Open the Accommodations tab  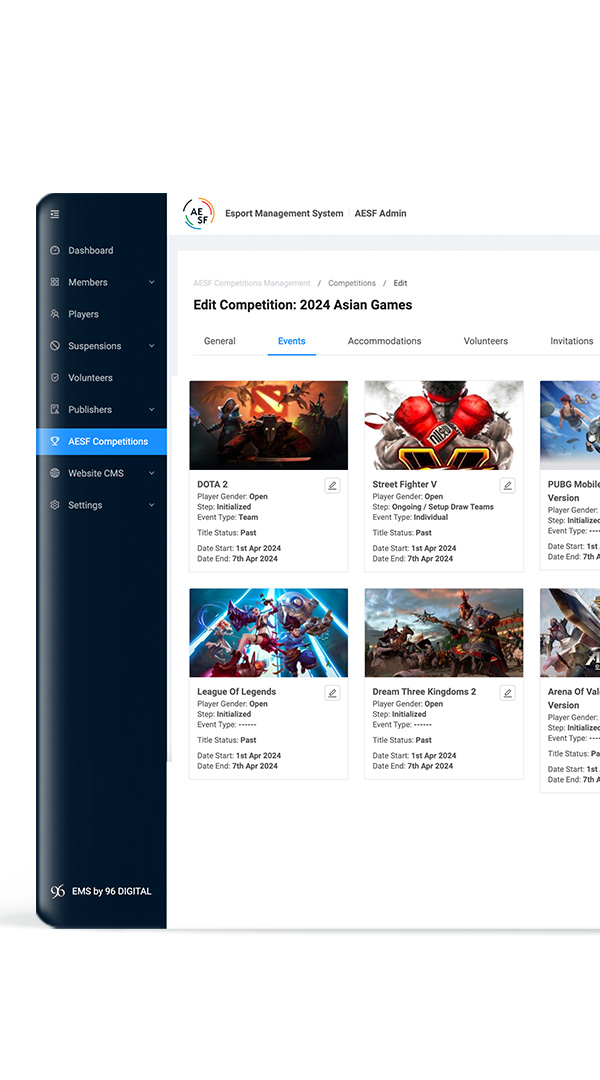(384, 341)
